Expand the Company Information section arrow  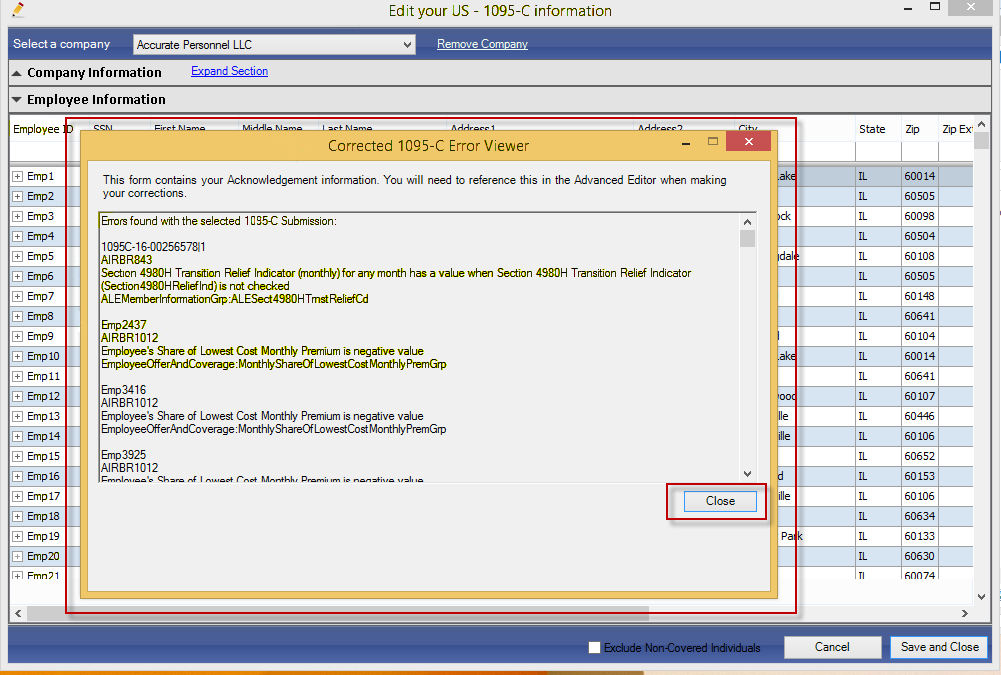point(17,73)
